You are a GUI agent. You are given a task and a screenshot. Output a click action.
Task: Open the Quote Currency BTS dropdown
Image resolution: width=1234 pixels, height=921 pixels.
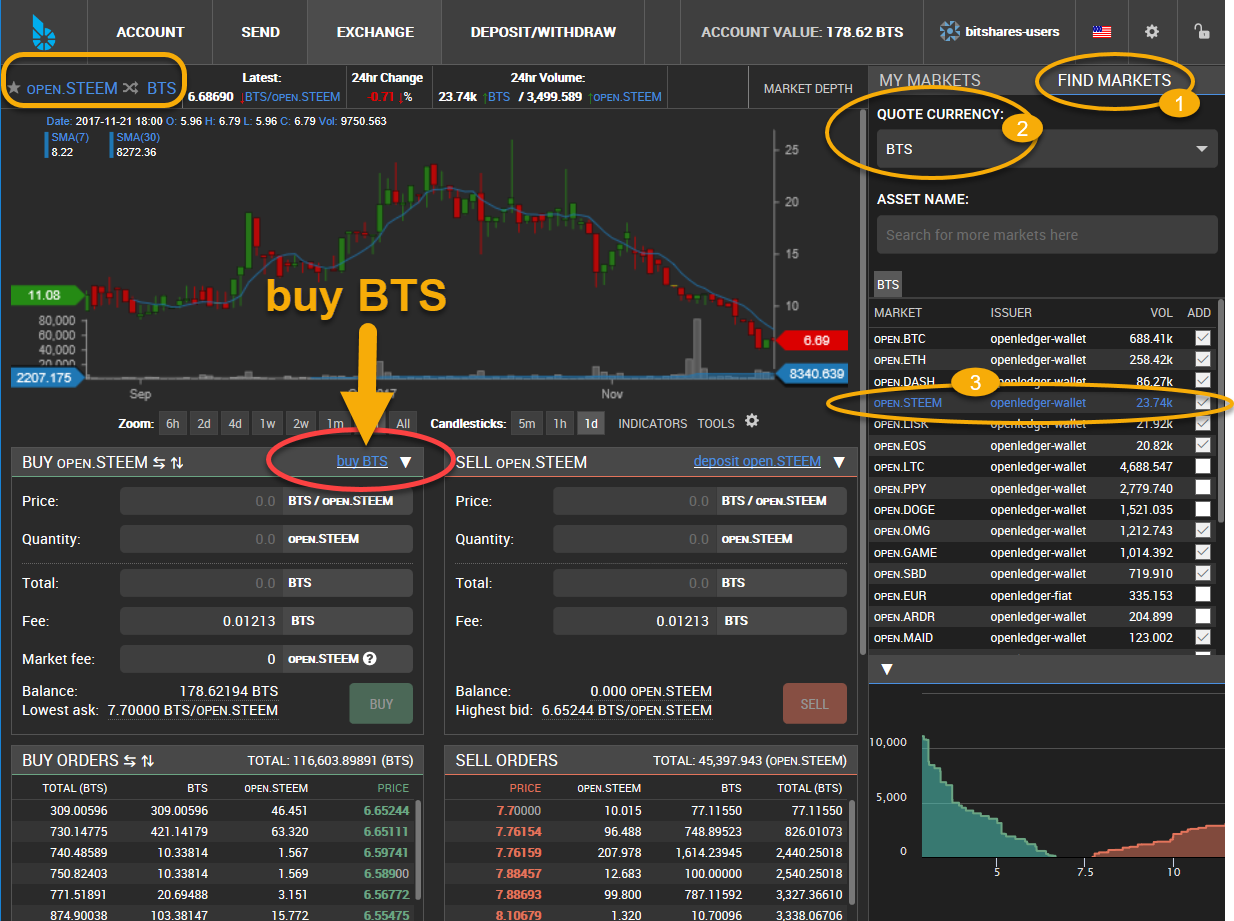[x=1047, y=149]
